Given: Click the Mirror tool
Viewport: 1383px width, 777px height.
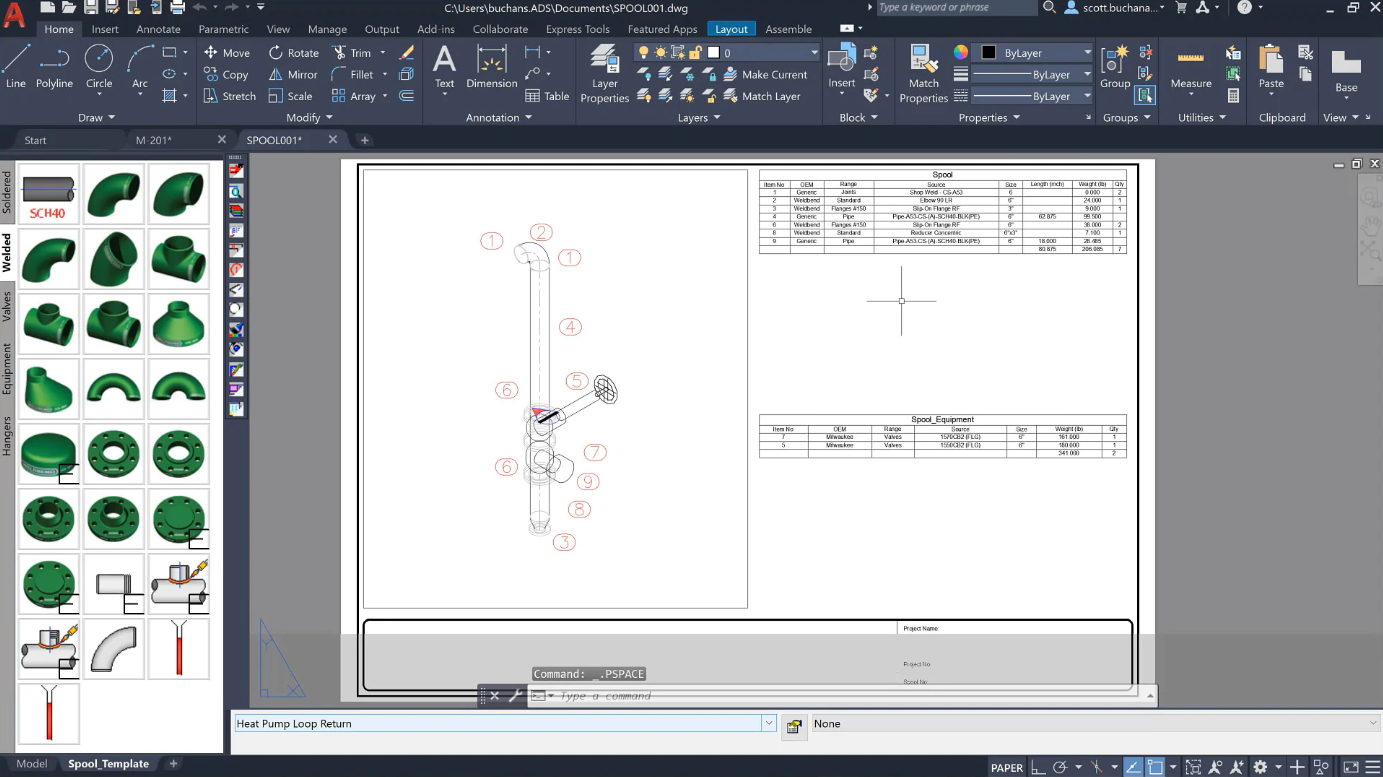Looking at the screenshot, I should (x=292, y=74).
